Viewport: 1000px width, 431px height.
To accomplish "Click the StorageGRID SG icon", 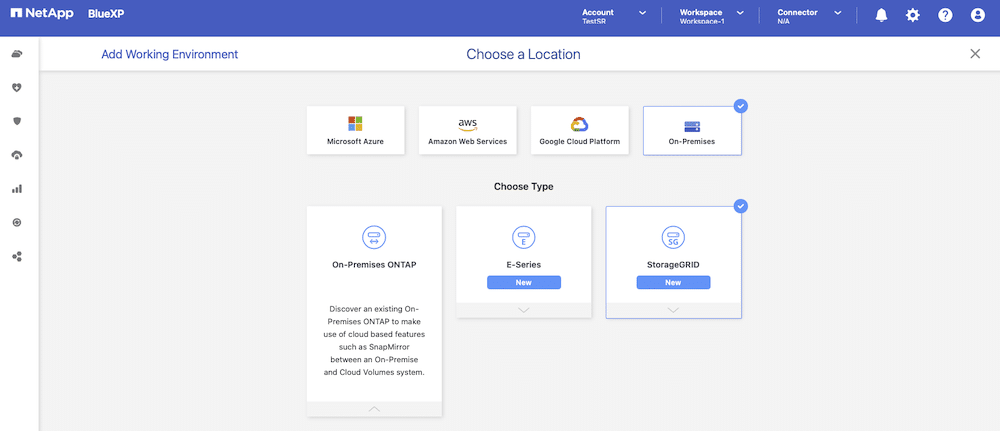I will click(x=673, y=238).
